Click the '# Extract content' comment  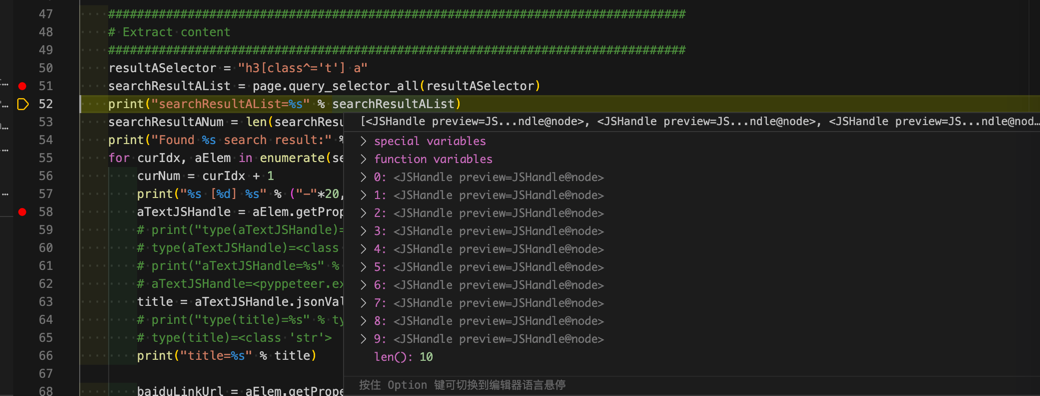click(169, 32)
